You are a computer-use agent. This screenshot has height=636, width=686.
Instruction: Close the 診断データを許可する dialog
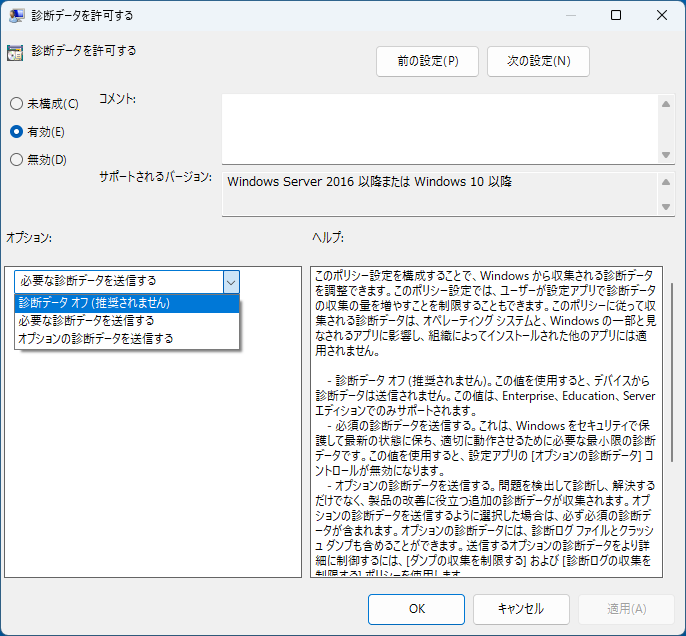[662, 15]
